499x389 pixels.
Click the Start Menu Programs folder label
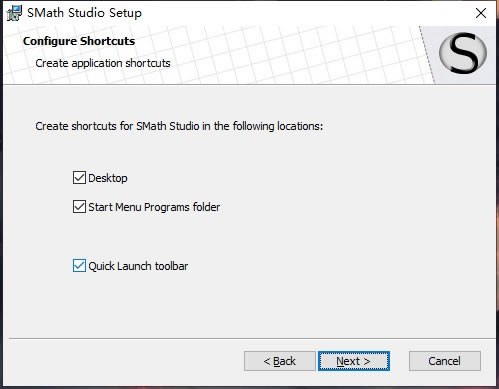click(154, 207)
